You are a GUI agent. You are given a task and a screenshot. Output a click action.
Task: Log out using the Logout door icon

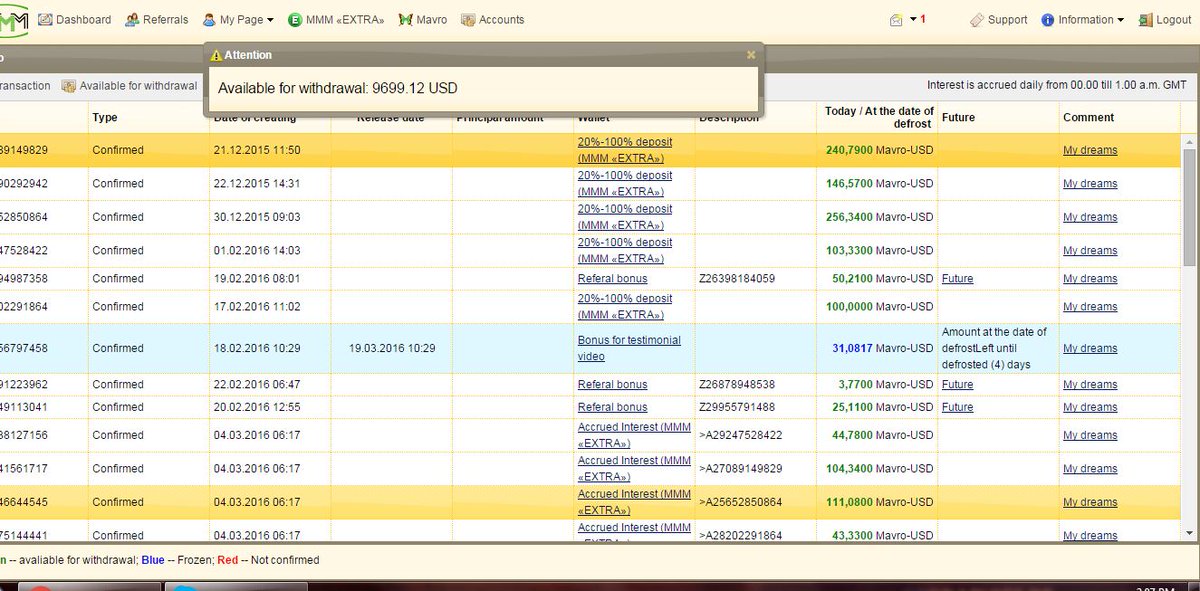(x=1146, y=20)
